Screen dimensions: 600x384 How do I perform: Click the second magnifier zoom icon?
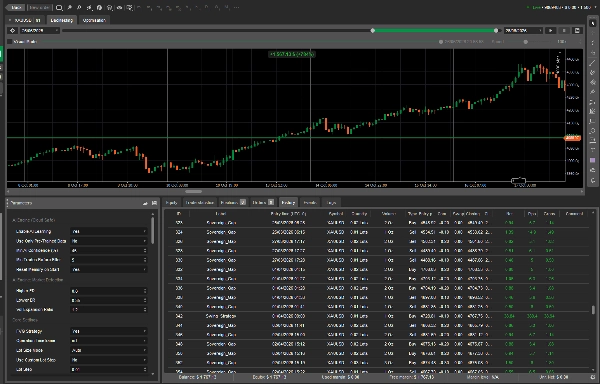point(79,7)
